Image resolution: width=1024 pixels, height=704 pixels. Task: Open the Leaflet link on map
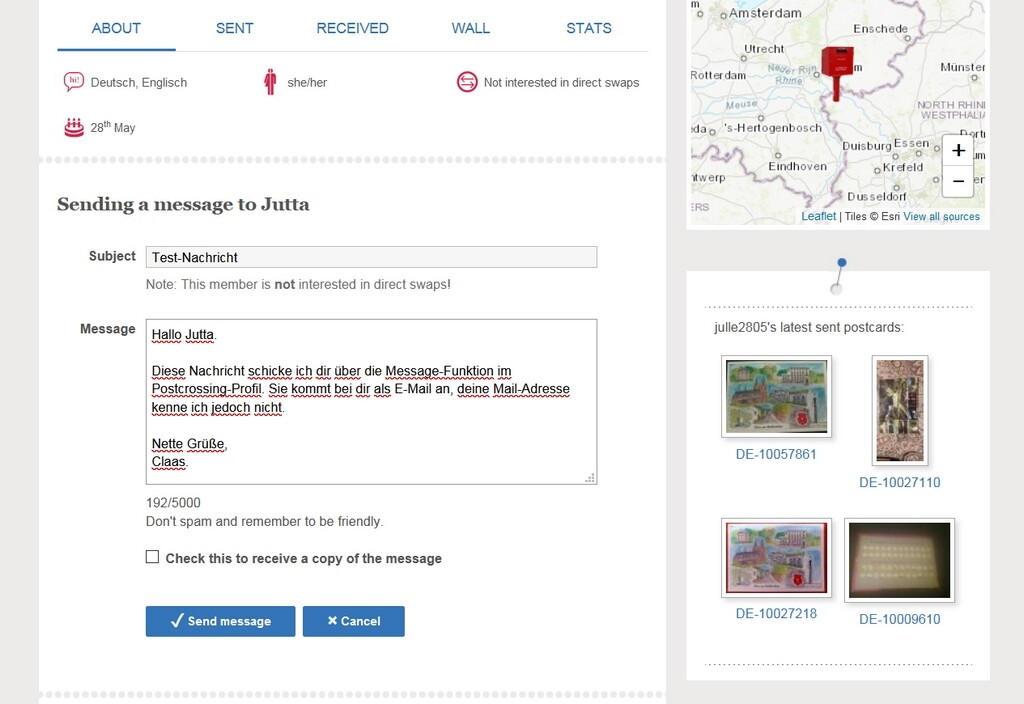pos(818,216)
